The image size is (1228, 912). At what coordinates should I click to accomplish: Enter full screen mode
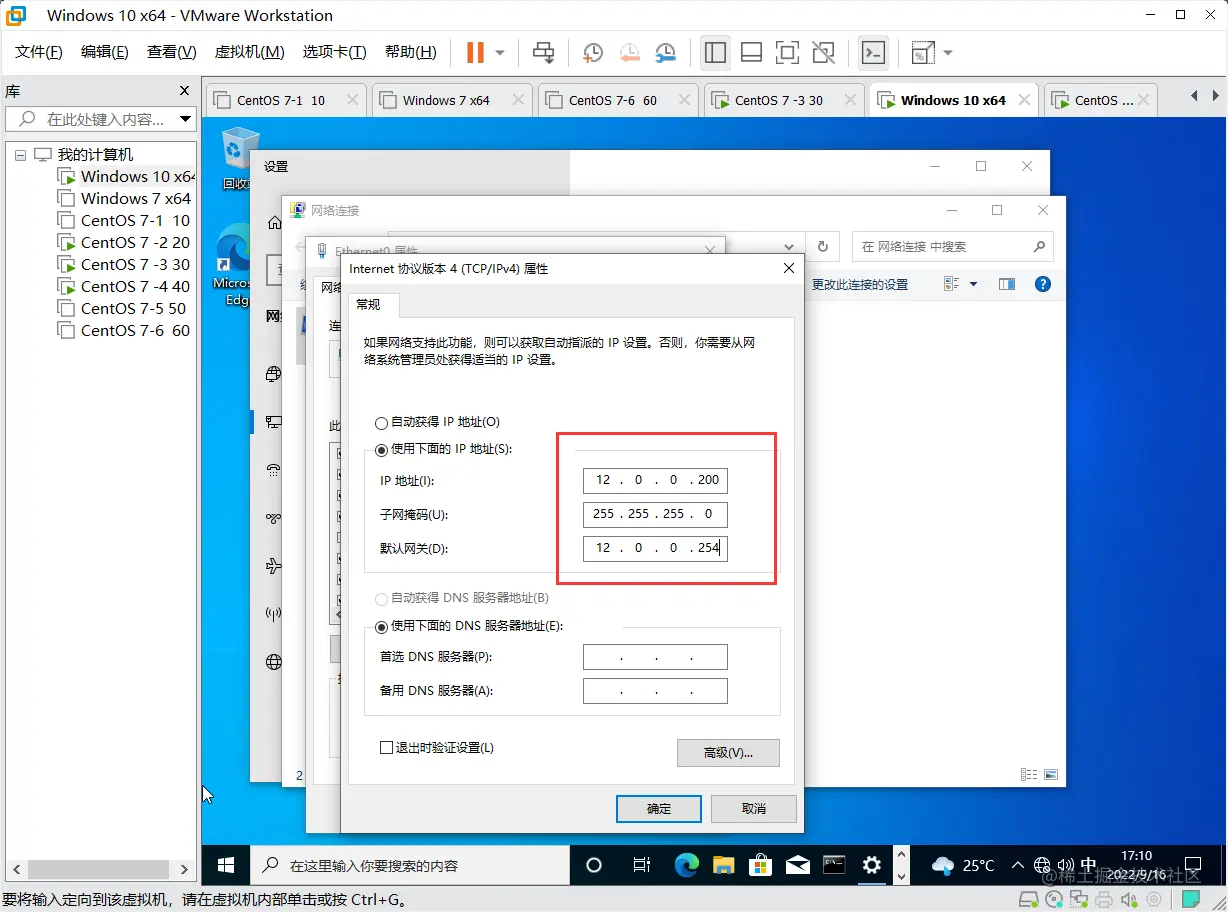point(787,52)
